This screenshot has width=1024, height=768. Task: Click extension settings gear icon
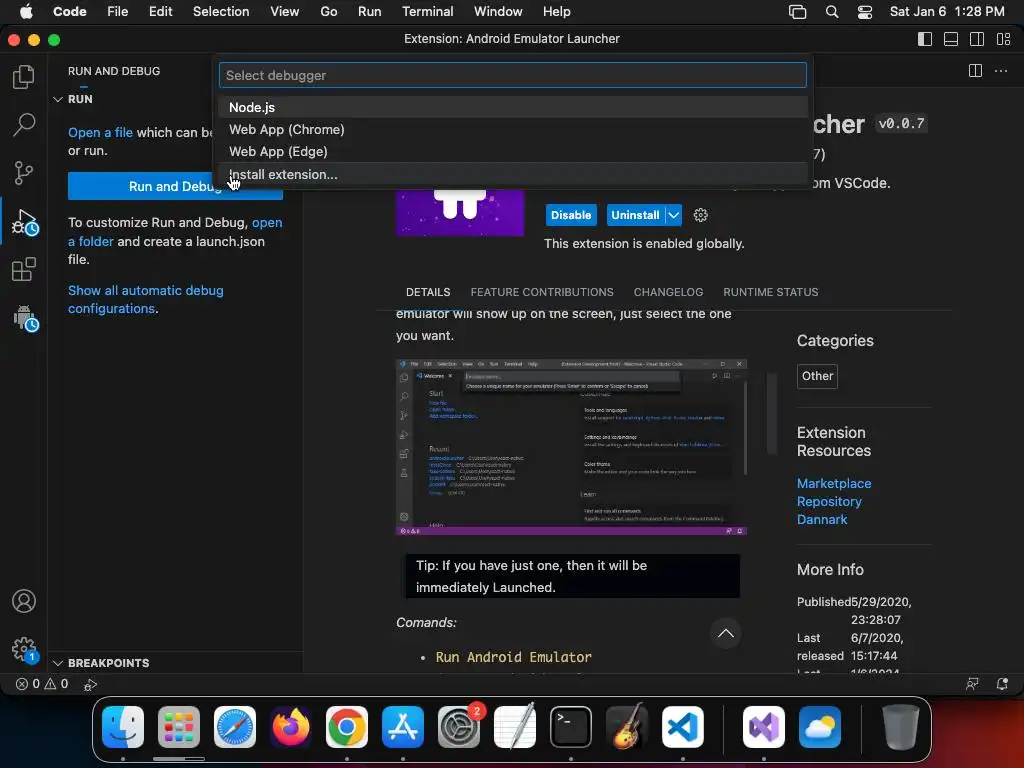pos(701,215)
